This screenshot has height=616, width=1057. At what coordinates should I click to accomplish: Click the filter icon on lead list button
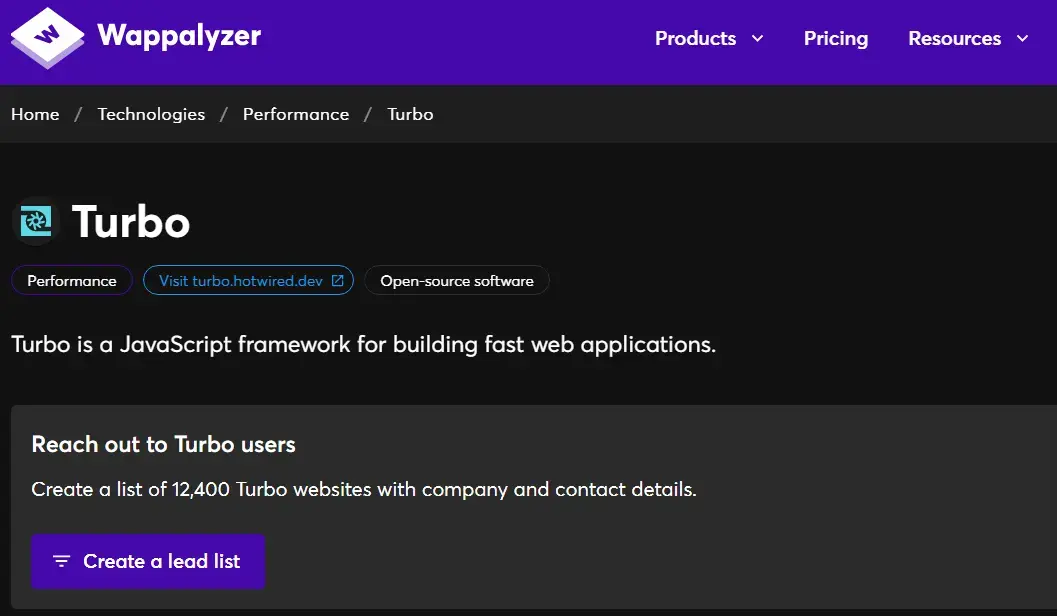tap(61, 561)
